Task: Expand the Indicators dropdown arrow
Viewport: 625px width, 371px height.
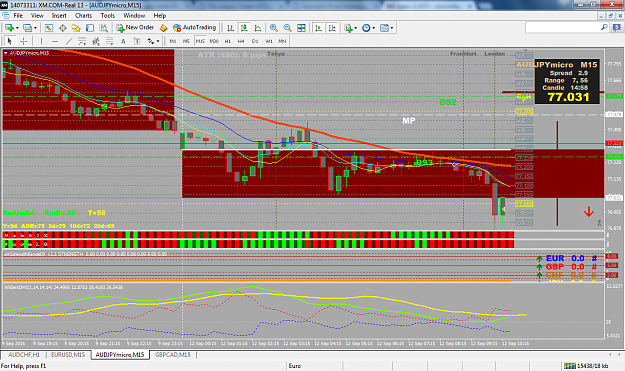Action: point(356,28)
